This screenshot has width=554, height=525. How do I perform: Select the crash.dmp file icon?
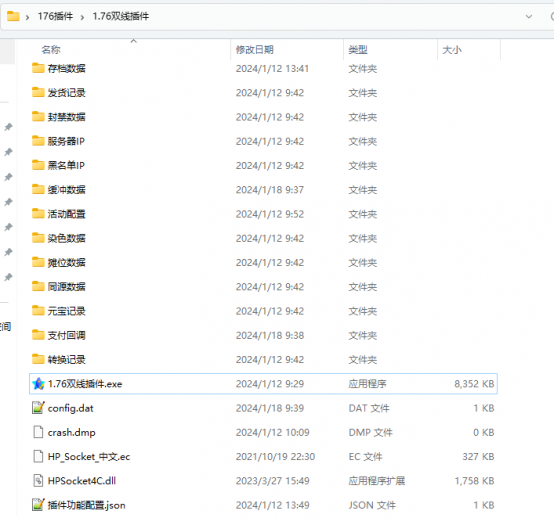[x=38, y=432]
